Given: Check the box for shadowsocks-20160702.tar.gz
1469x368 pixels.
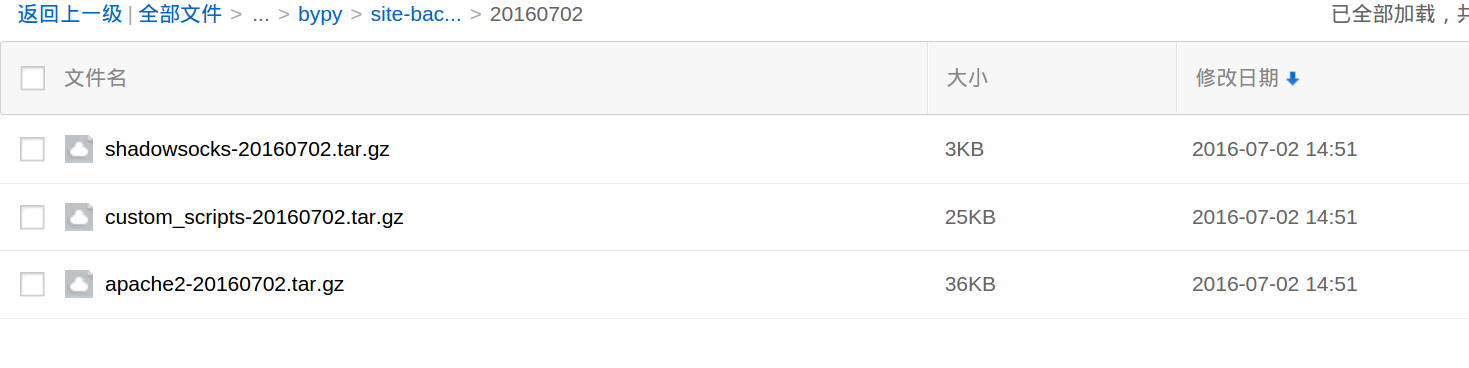Looking at the screenshot, I should [x=33, y=149].
